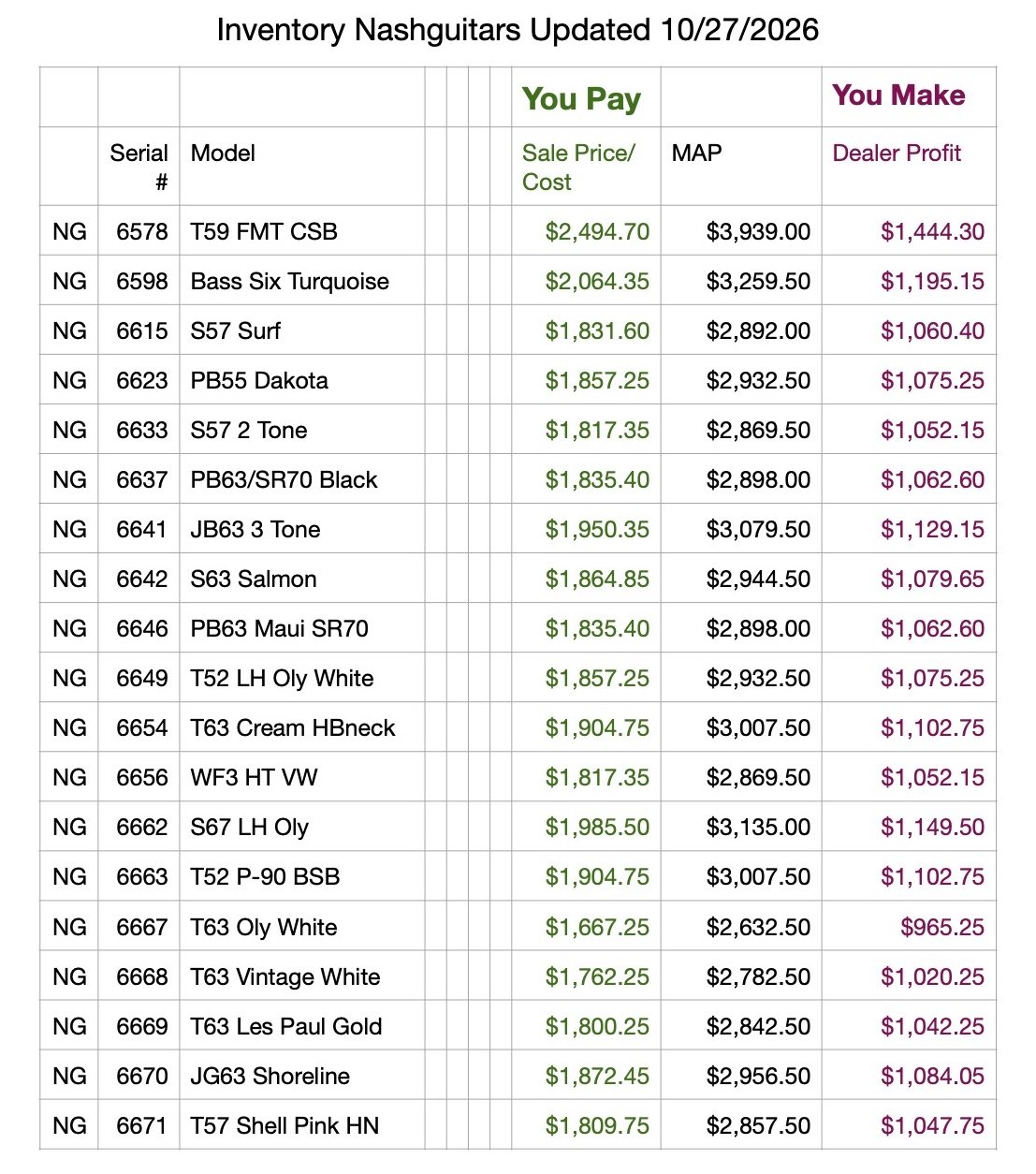
Task: Click dealer profit $1,079.65
Action: click(x=932, y=579)
